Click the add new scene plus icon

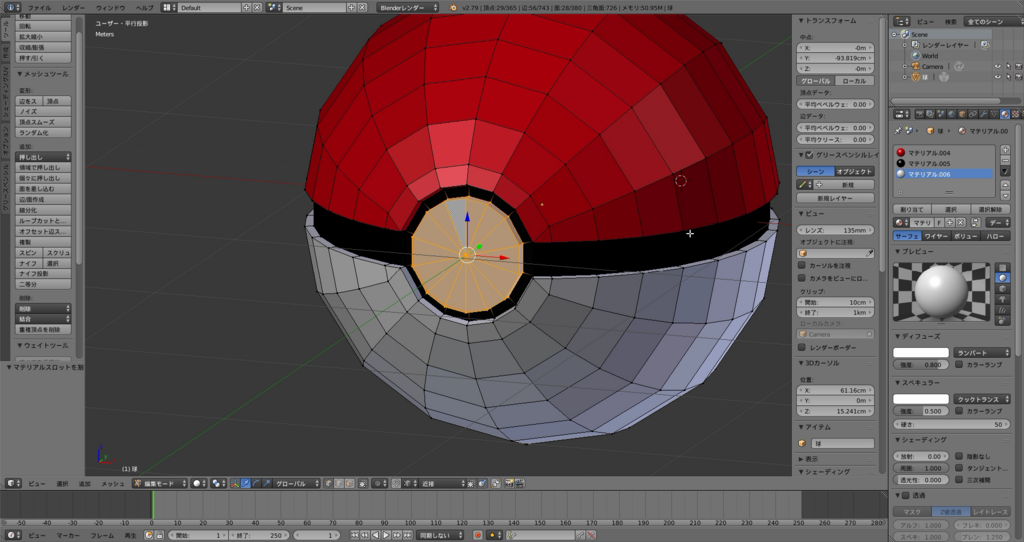pyautogui.click(x=352, y=7)
